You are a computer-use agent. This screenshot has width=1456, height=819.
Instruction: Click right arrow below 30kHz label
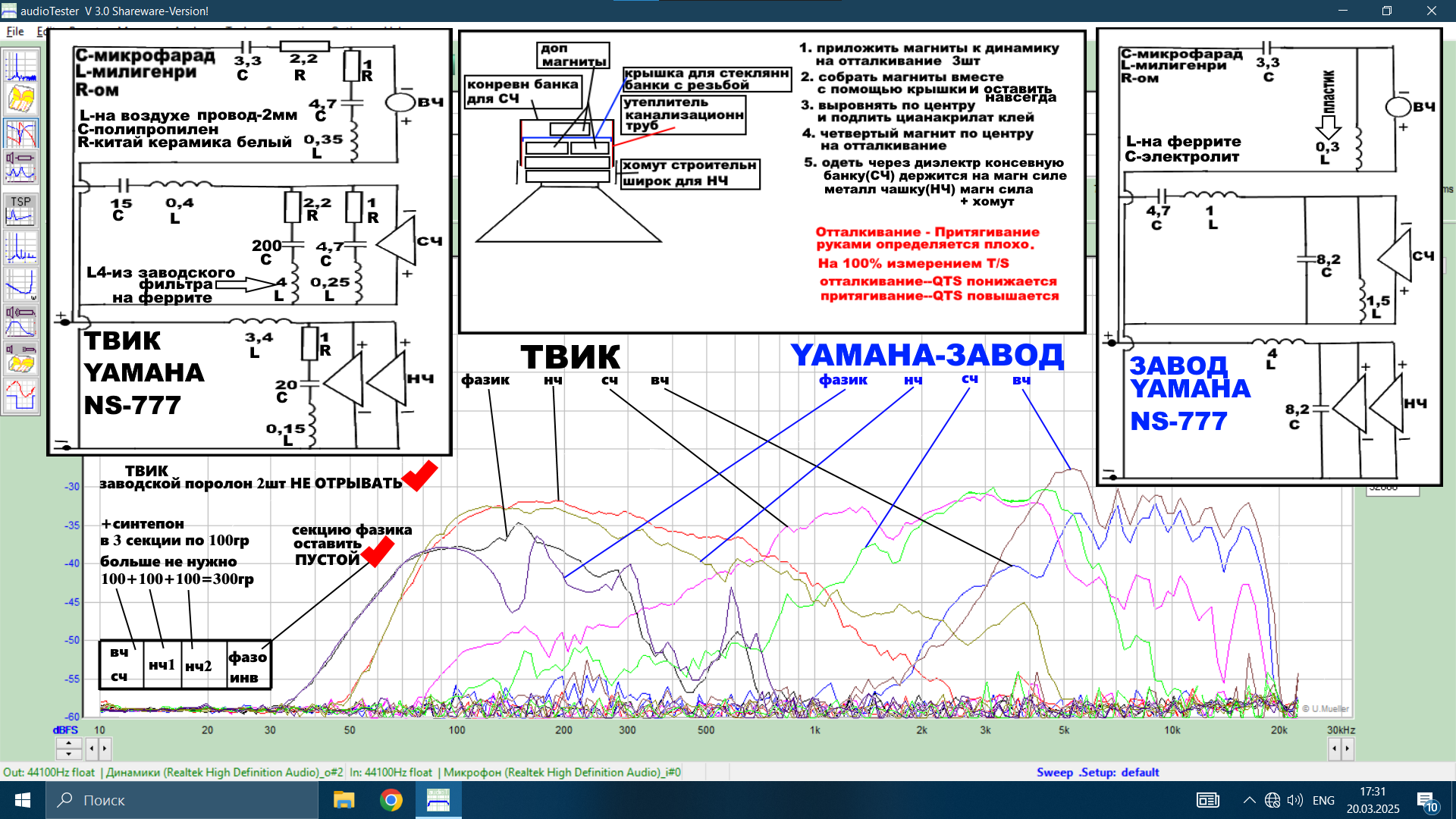[x=1348, y=749]
